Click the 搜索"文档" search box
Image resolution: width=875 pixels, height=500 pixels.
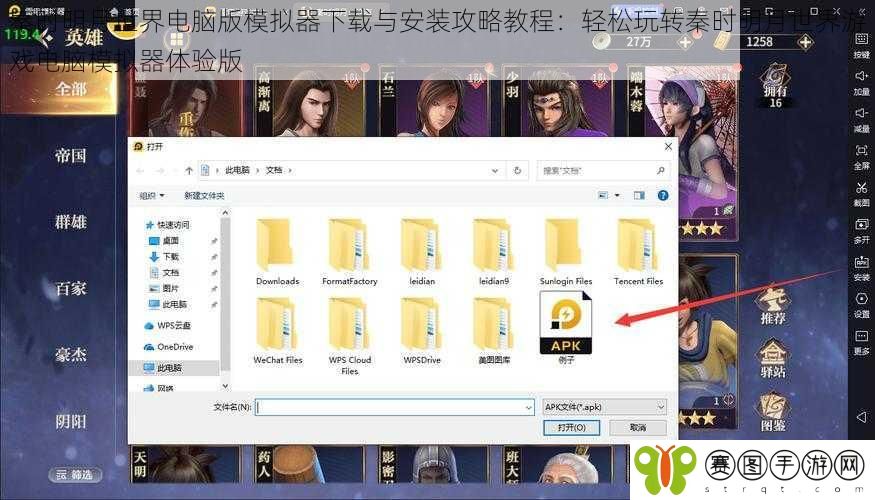coord(603,171)
